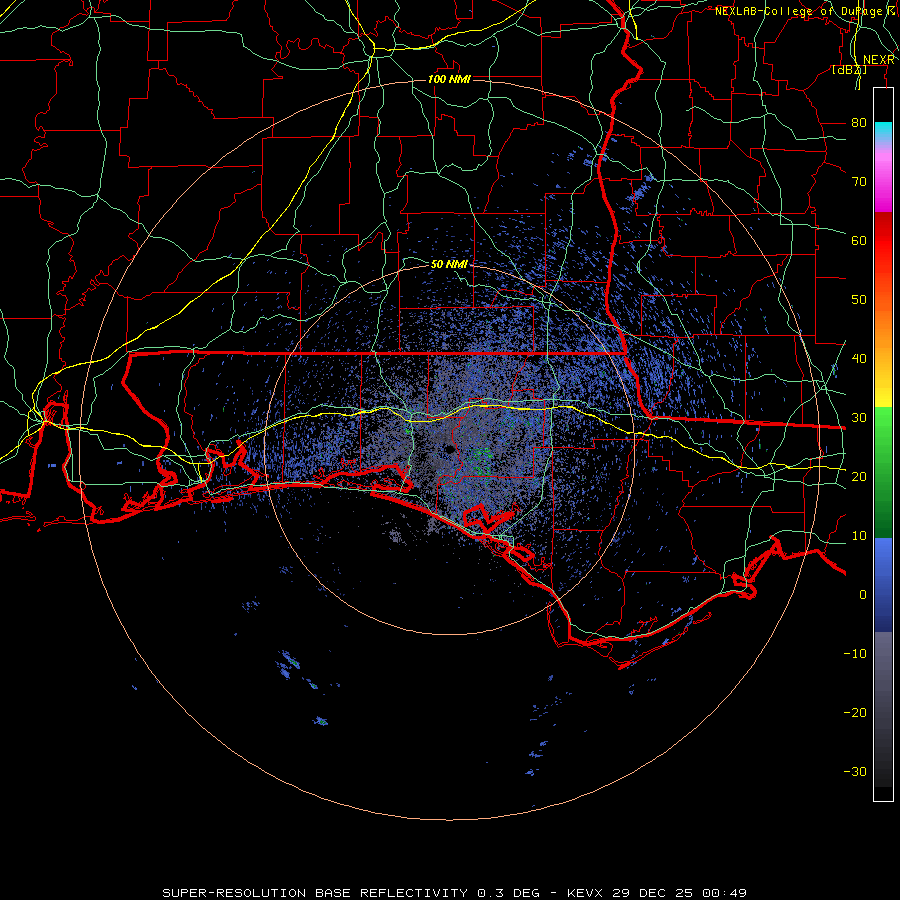Click the 50 NMI range ring label
900x900 pixels.
tap(449, 264)
